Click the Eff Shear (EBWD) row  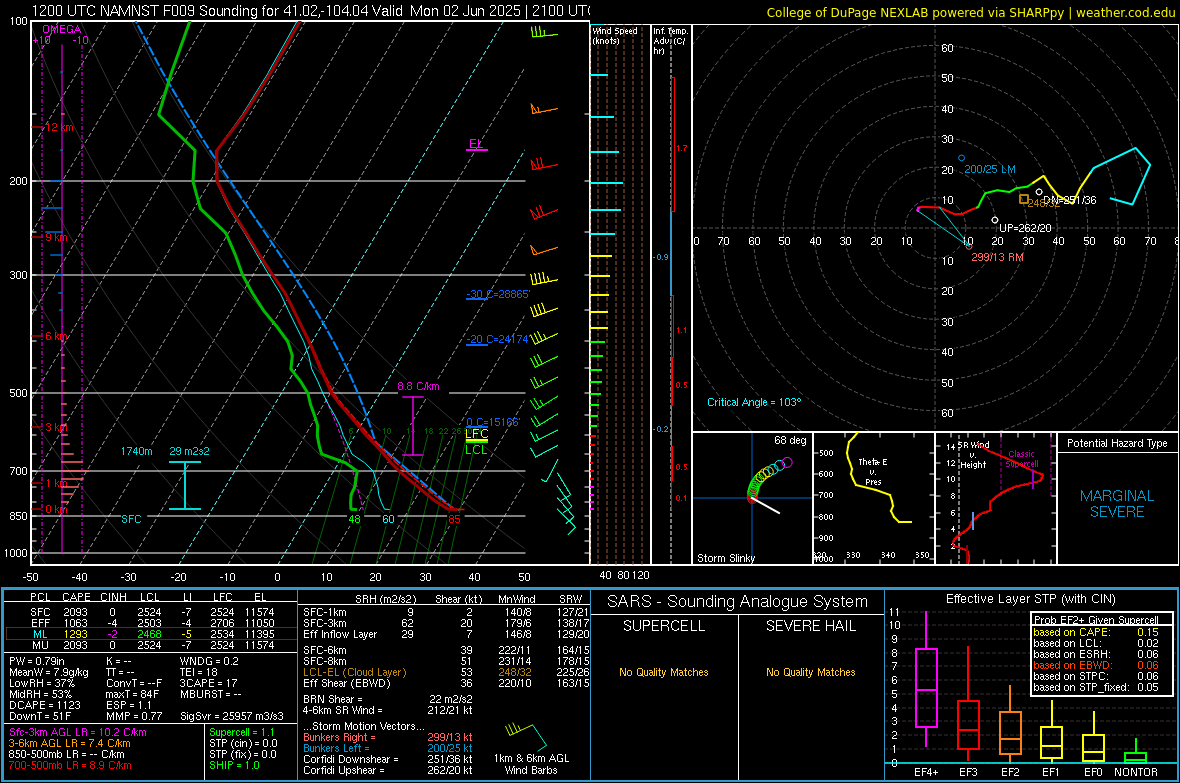point(446,684)
